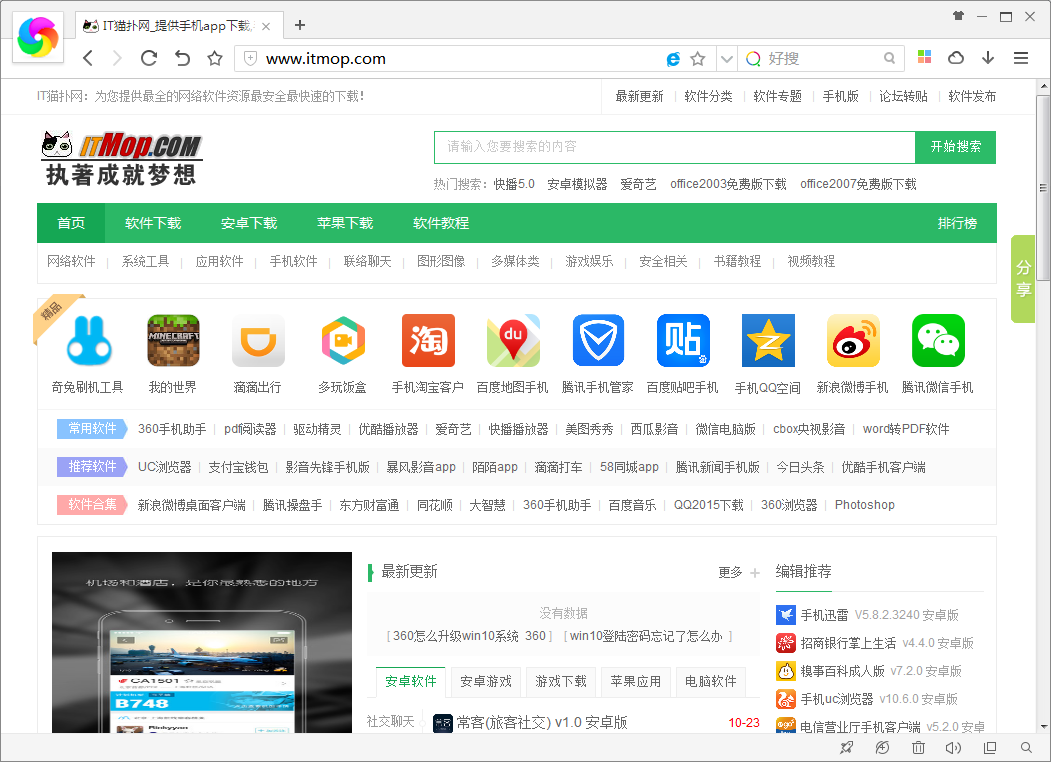This screenshot has height=762, width=1051.
Task: Open the colorful apps grid icon
Action: (924, 58)
